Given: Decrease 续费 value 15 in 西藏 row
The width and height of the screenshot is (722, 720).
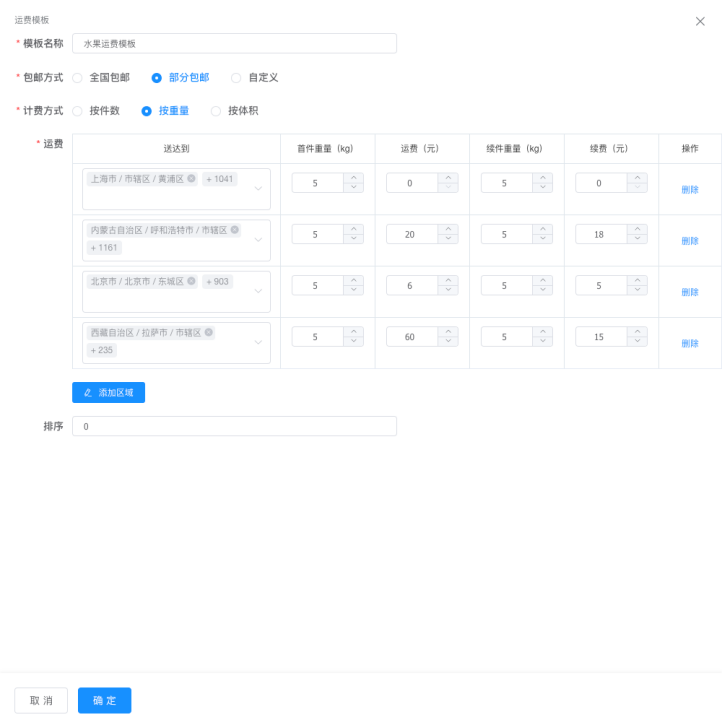Looking at the screenshot, I should (637, 341).
